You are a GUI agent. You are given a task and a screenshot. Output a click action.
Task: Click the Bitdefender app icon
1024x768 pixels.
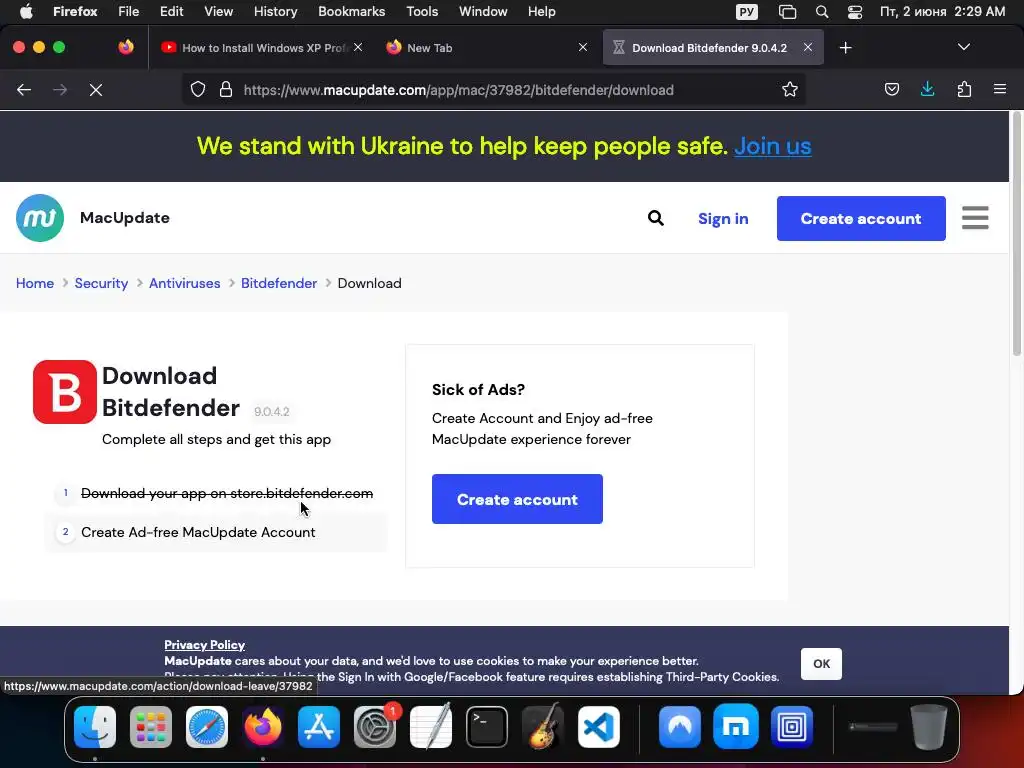(x=65, y=392)
